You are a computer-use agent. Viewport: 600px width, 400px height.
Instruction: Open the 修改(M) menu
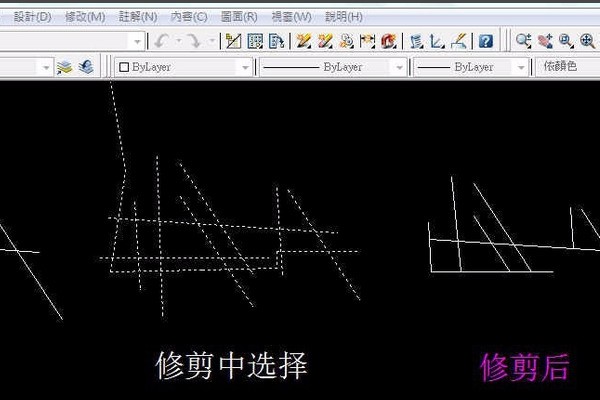[84, 17]
